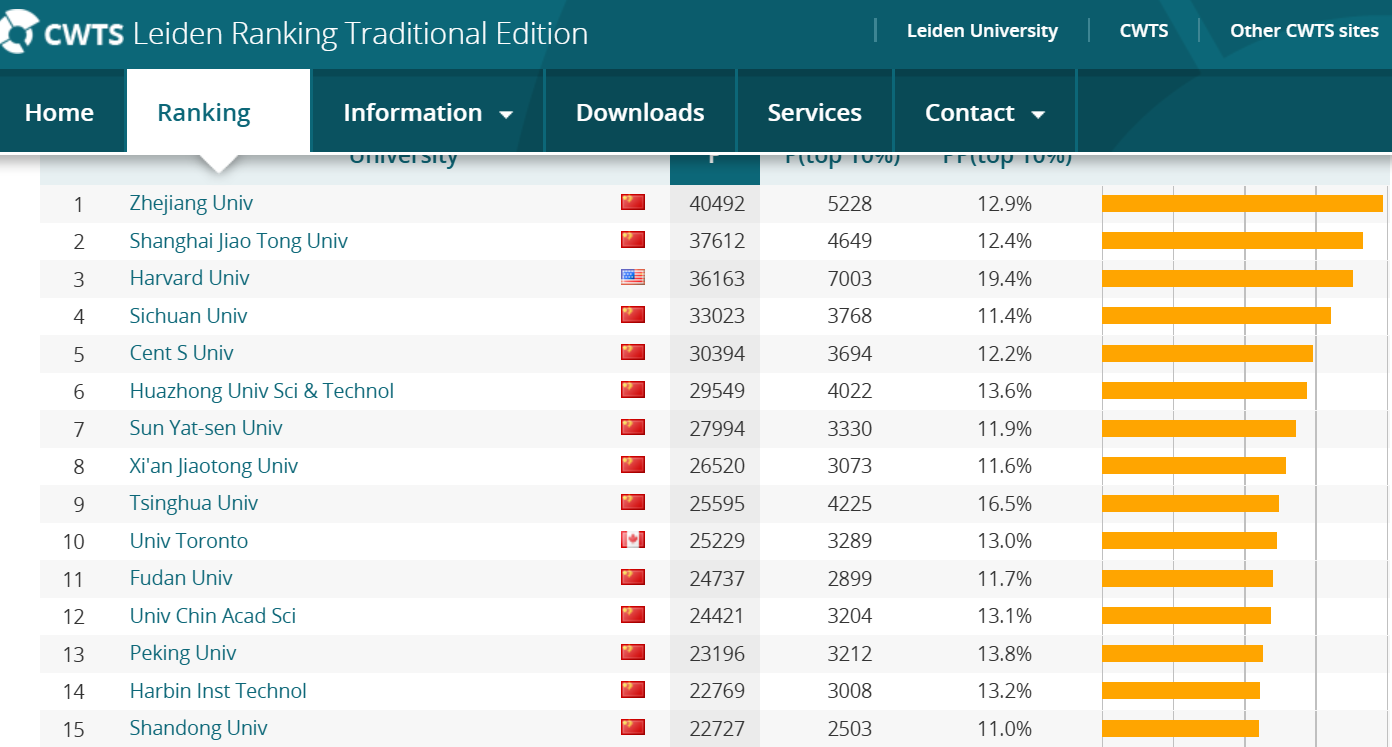
Task: Click the PP(top 10%) column header
Action: pos(1007,159)
